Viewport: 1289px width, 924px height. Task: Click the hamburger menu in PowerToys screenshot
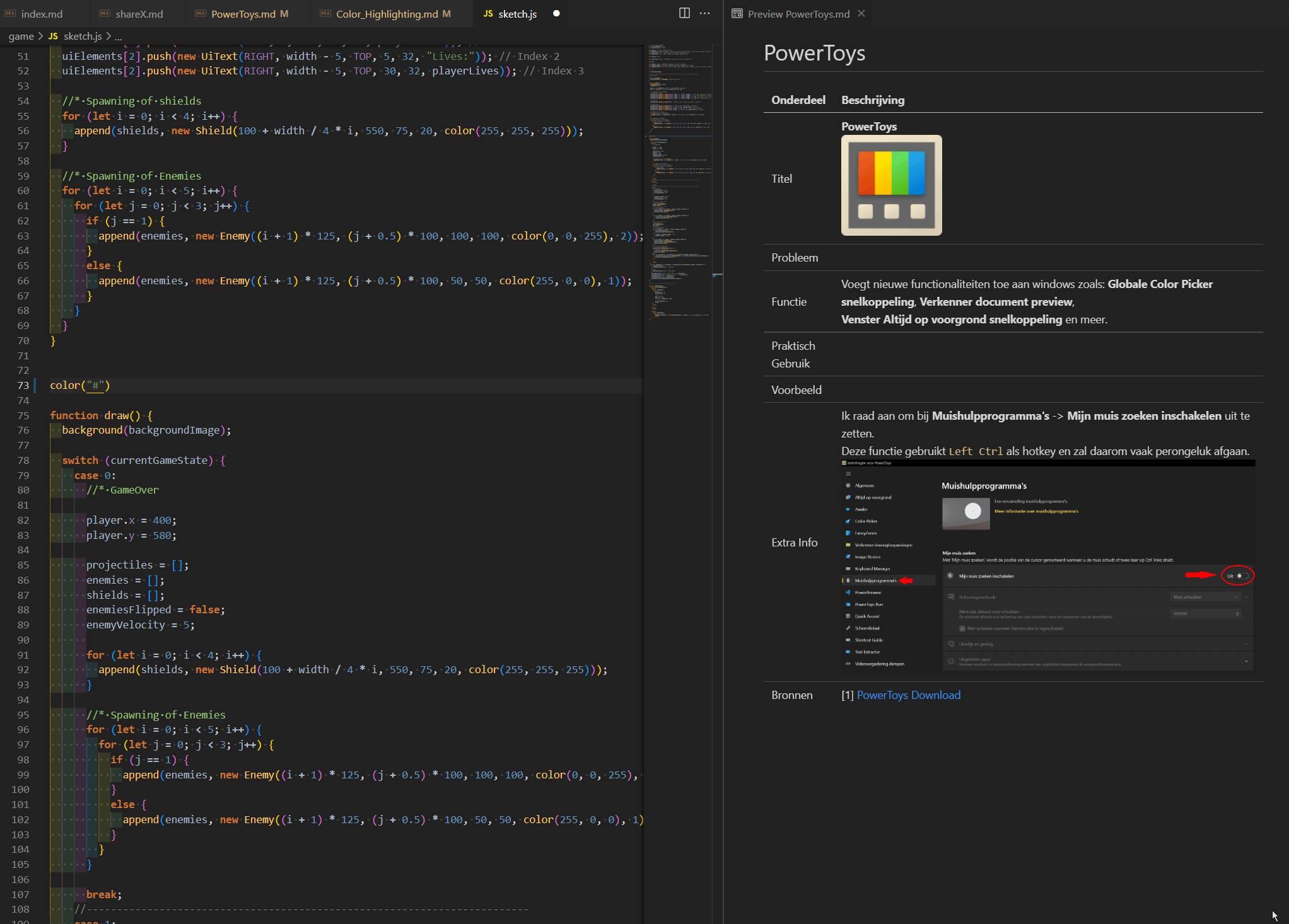848,473
